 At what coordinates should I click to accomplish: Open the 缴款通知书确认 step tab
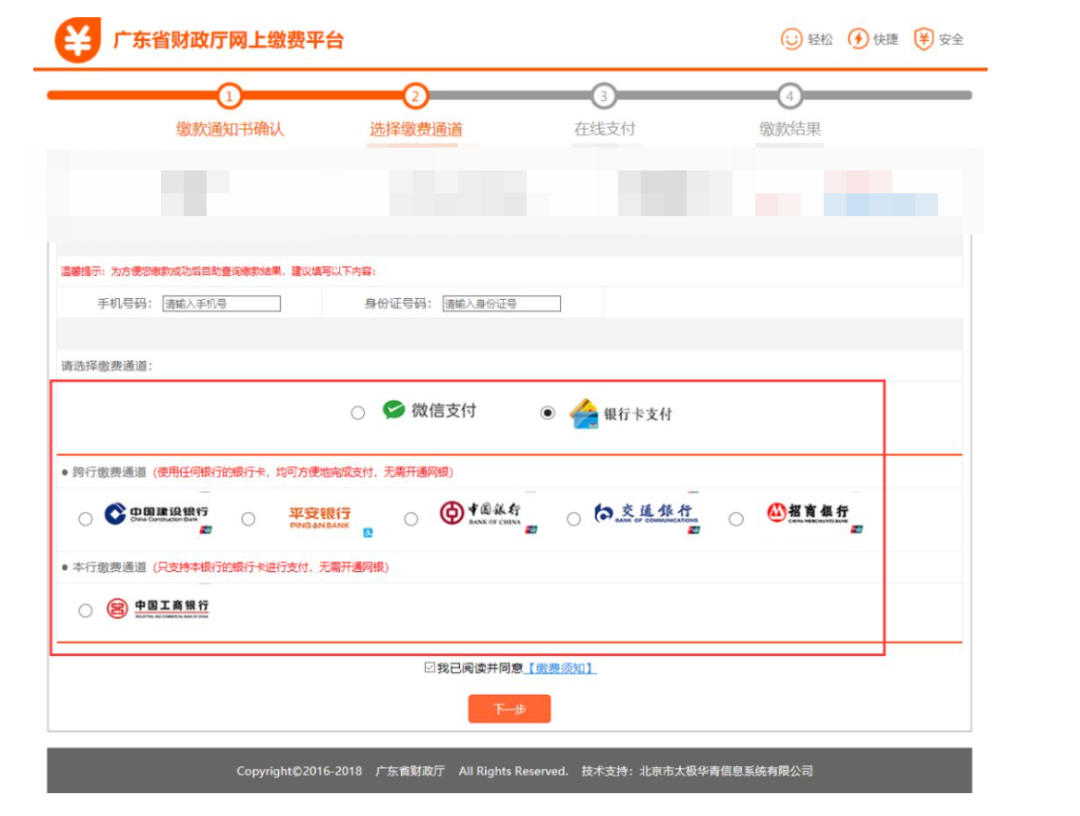point(230,129)
